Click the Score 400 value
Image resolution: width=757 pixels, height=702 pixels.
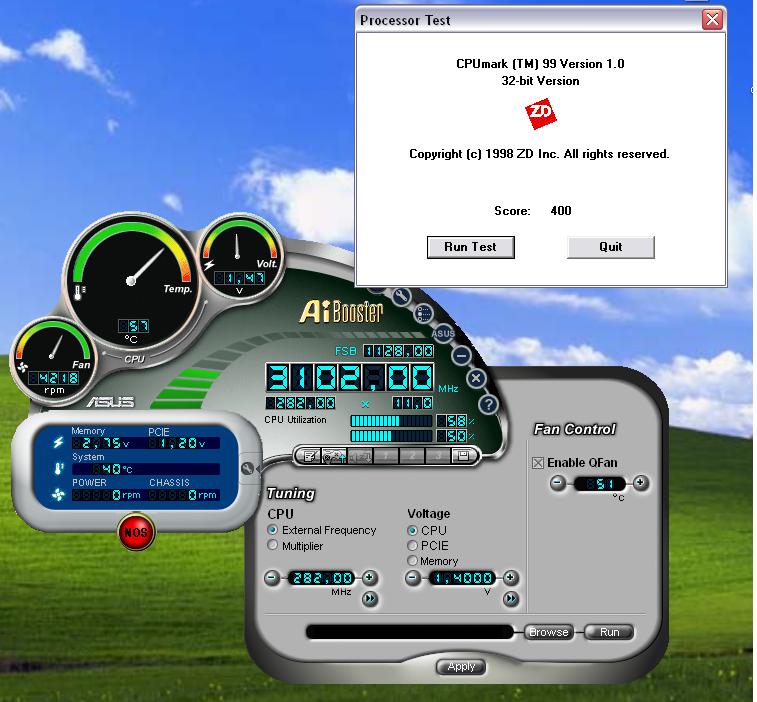coord(561,211)
